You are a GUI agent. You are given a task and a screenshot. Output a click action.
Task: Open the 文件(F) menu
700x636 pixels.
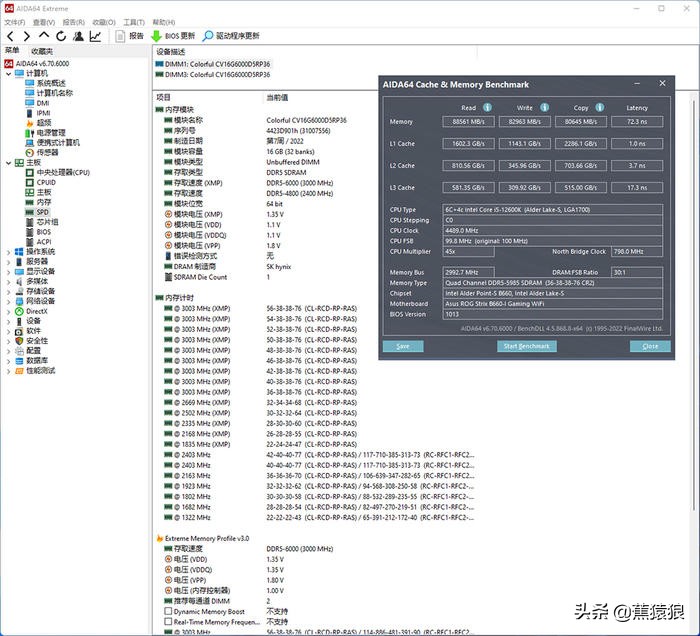point(15,22)
